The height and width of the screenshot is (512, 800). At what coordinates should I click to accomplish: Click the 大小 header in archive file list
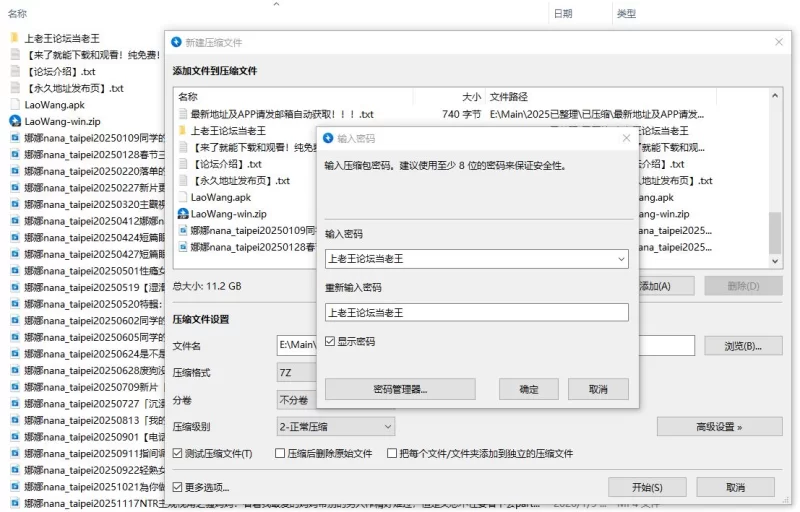471,97
